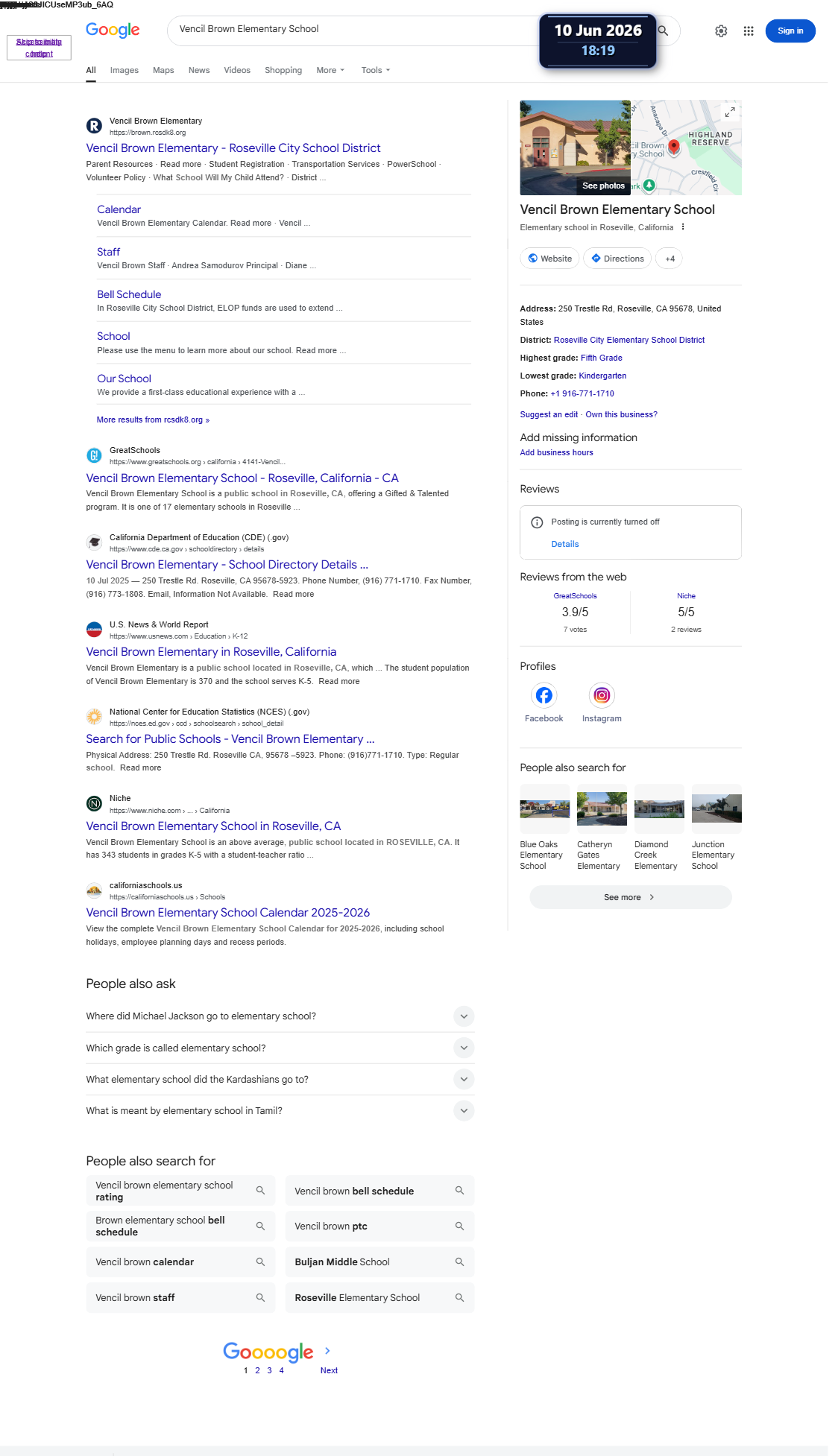Click the next page arrow by Gooooogle logo
The image size is (838, 1456).
pyautogui.click(x=327, y=1350)
